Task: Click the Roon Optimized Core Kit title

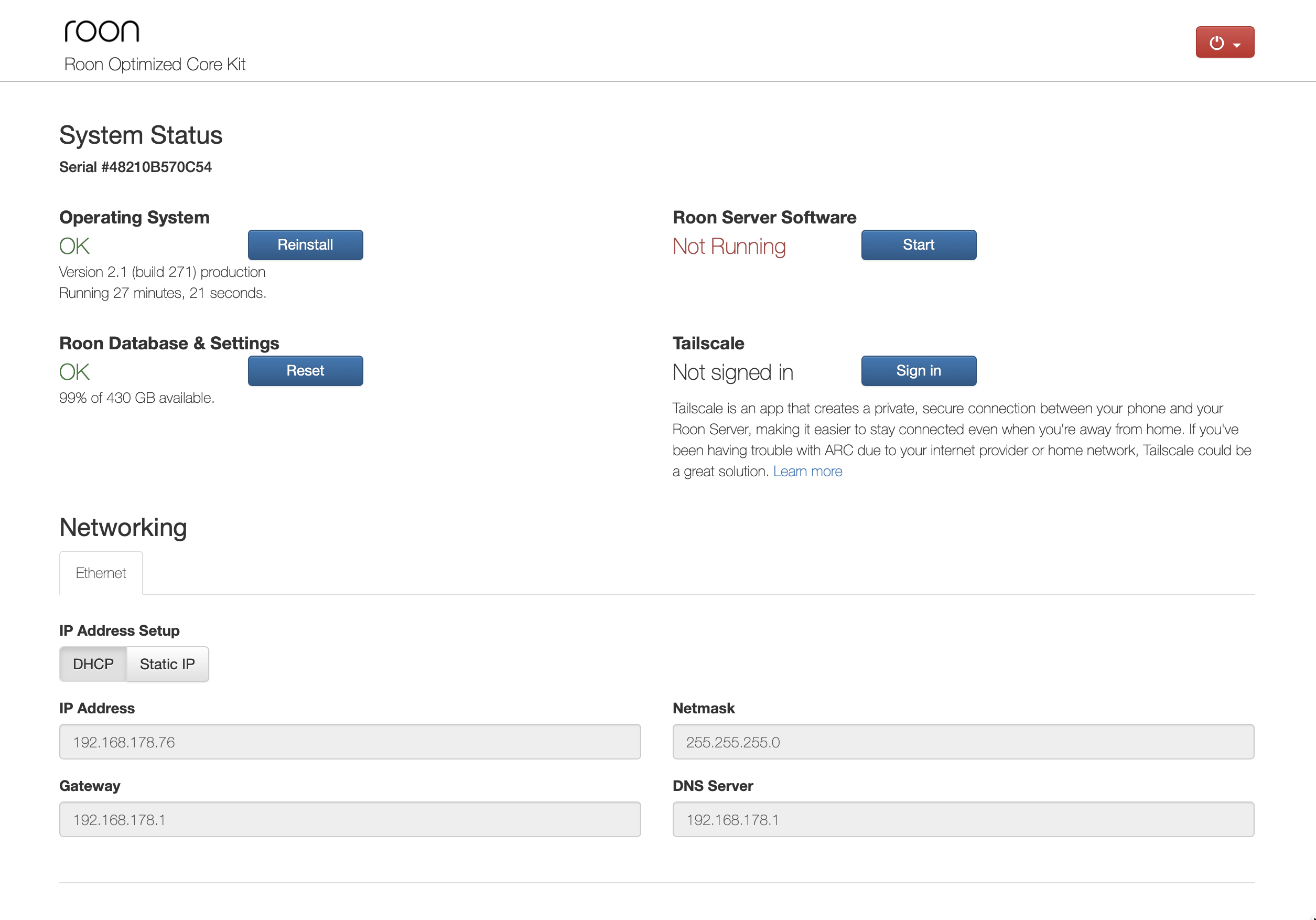Action: click(x=155, y=64)
